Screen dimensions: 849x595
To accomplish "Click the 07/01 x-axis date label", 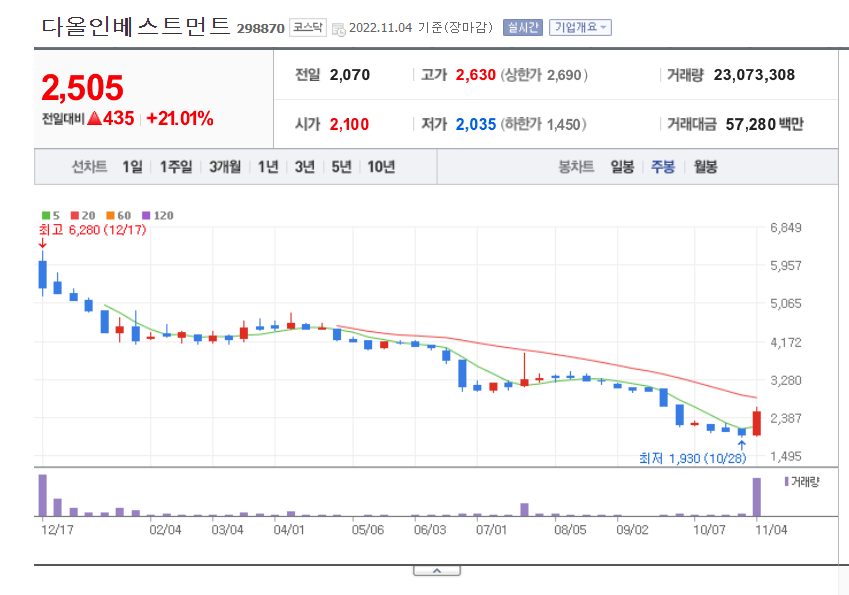I will coord(492,529).
